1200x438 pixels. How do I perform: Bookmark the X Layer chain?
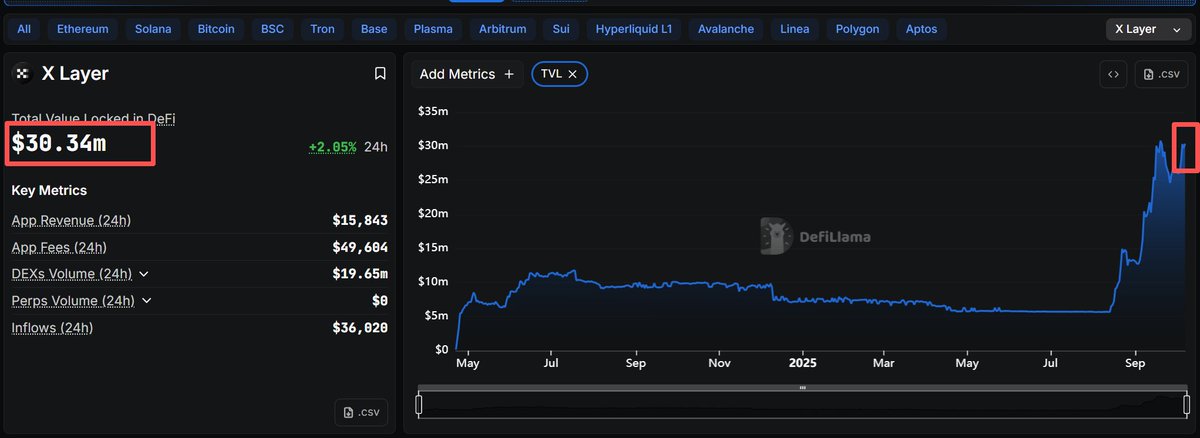(380, 73)
